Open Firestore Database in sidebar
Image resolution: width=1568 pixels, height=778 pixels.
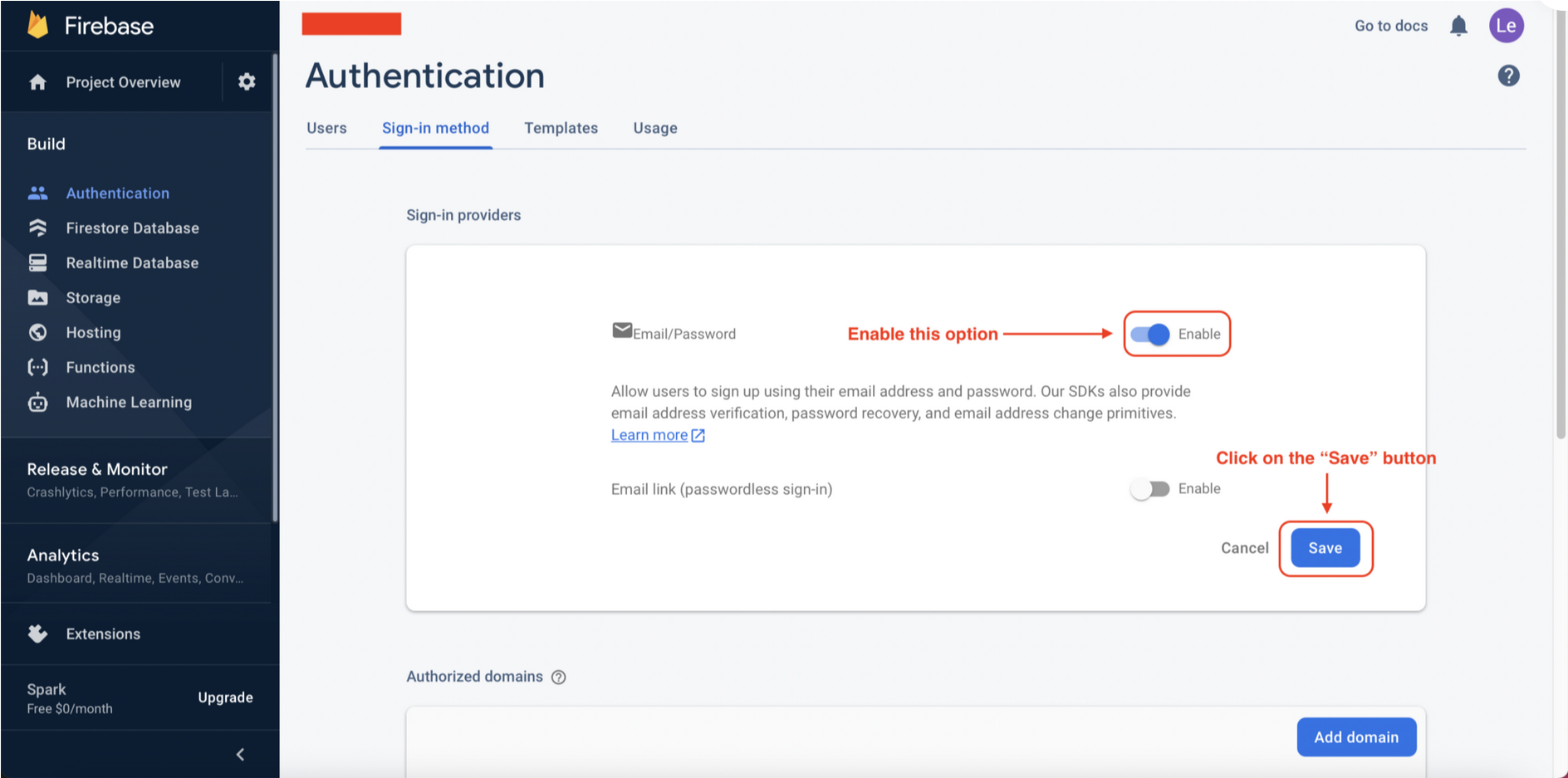tap(133, 228)
